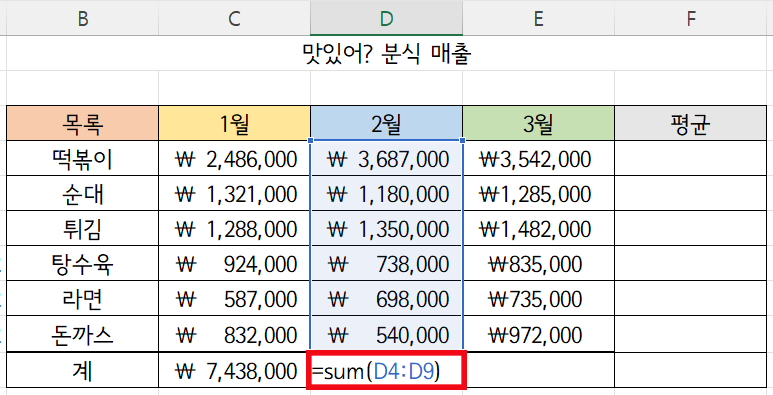Select cell with ₩ 3,687,000

(386, 158)
